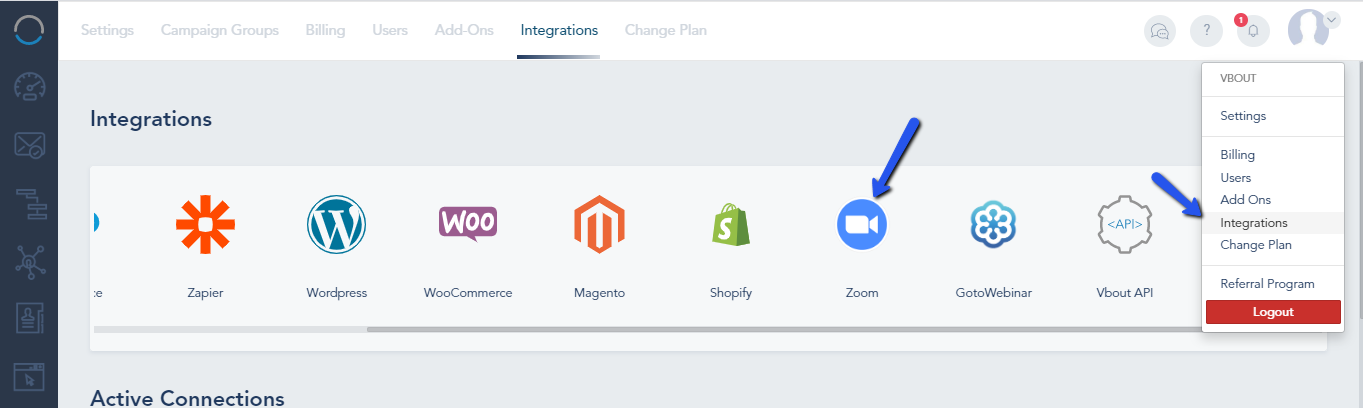This screenshot has height=408, width=1363.
Task: Select the Wordpress integration logo
Action: tap(336, 225)
